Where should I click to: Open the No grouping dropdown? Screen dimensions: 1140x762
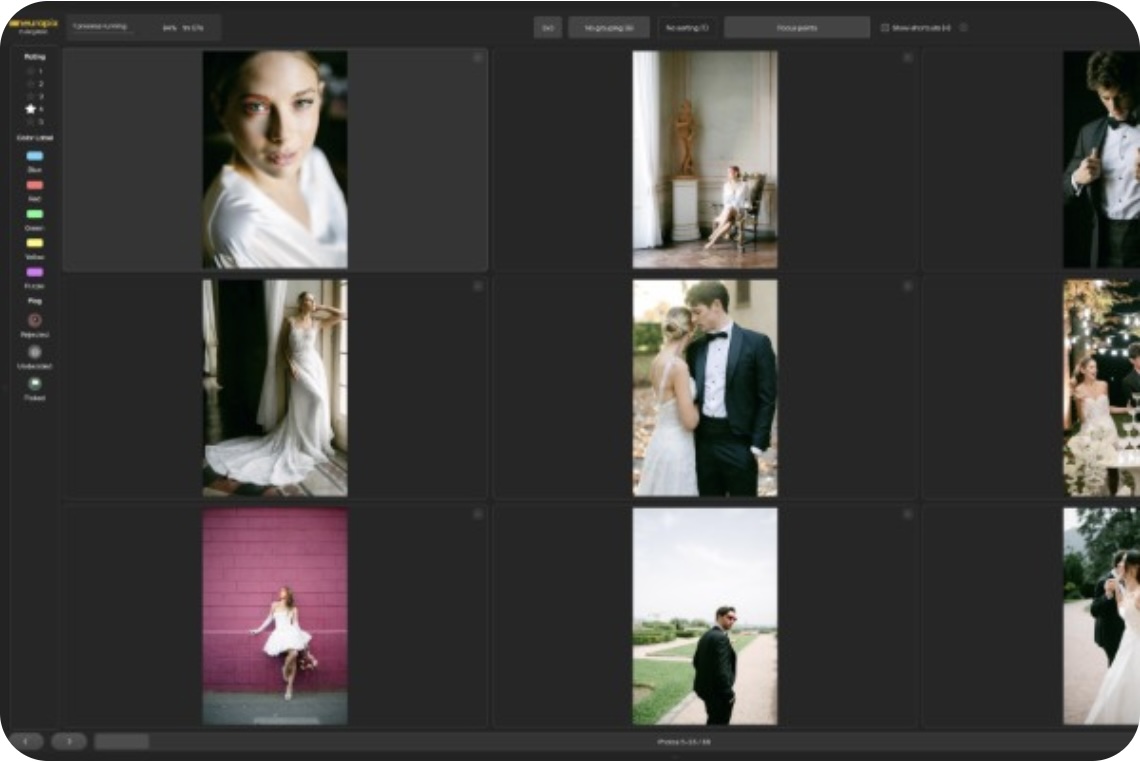pyautogui.click(x=608, y=28)
